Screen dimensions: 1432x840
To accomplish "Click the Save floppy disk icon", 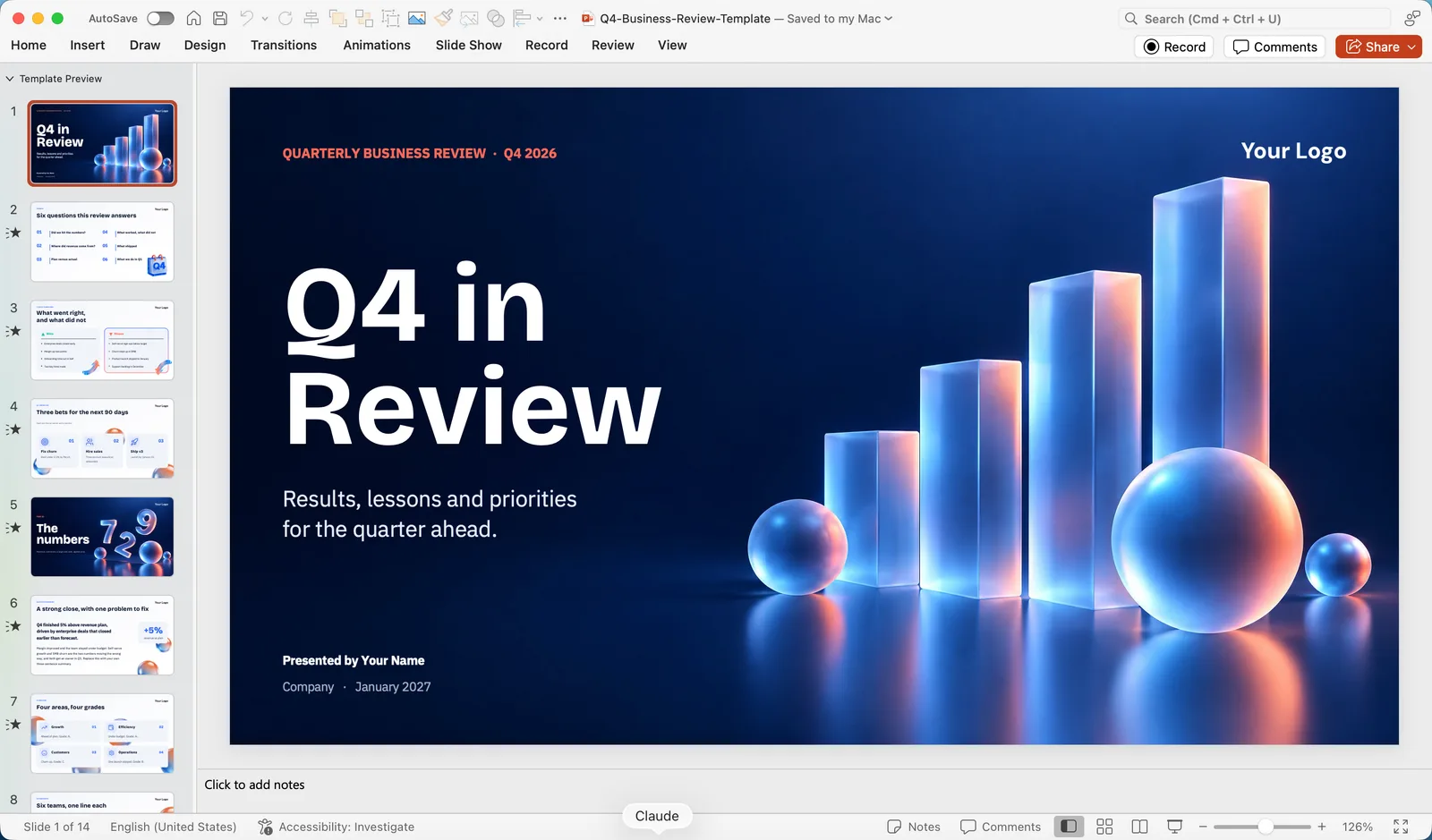I will tap(220, 18).
